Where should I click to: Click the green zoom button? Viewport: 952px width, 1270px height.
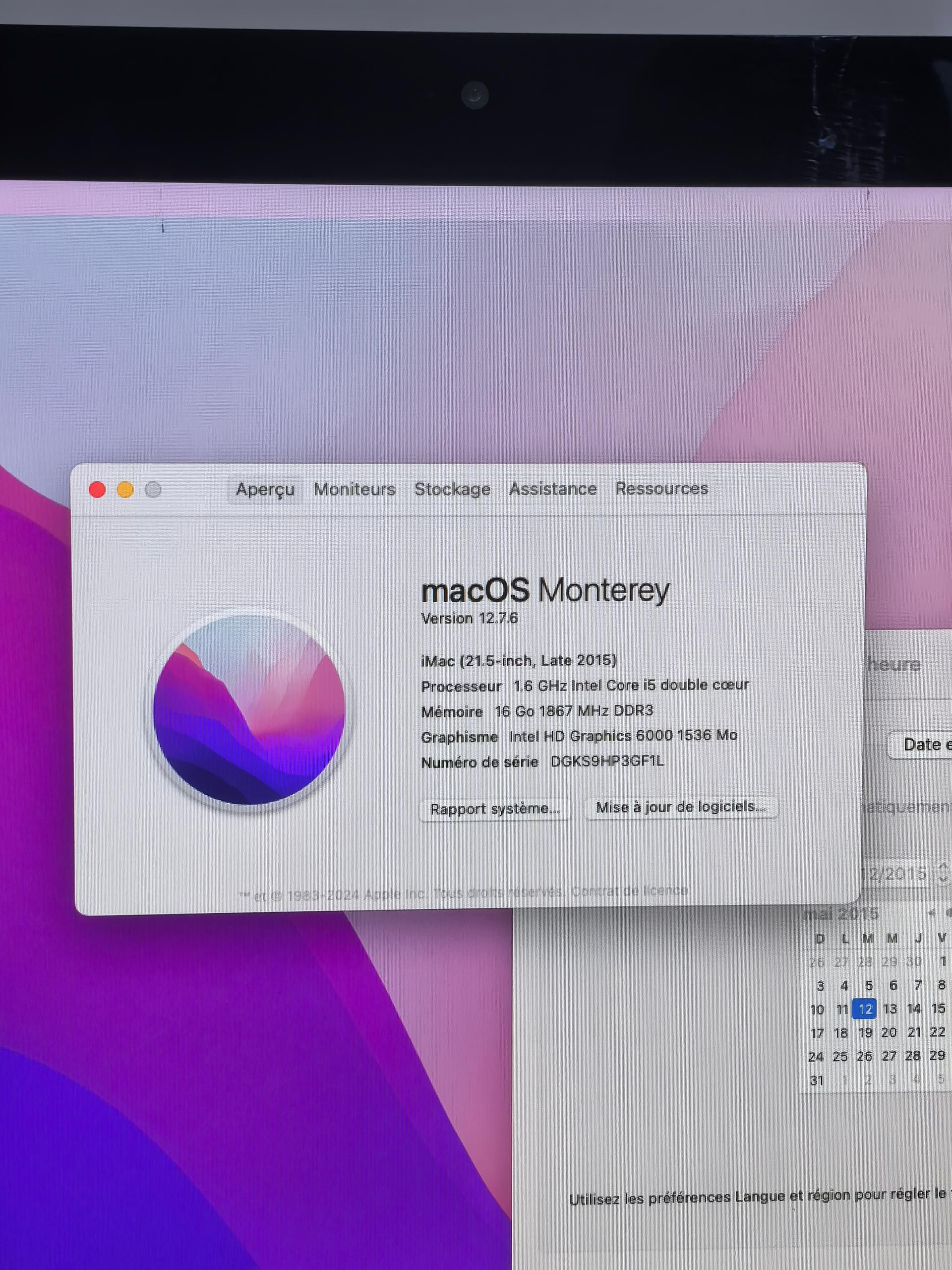(152, 489)
